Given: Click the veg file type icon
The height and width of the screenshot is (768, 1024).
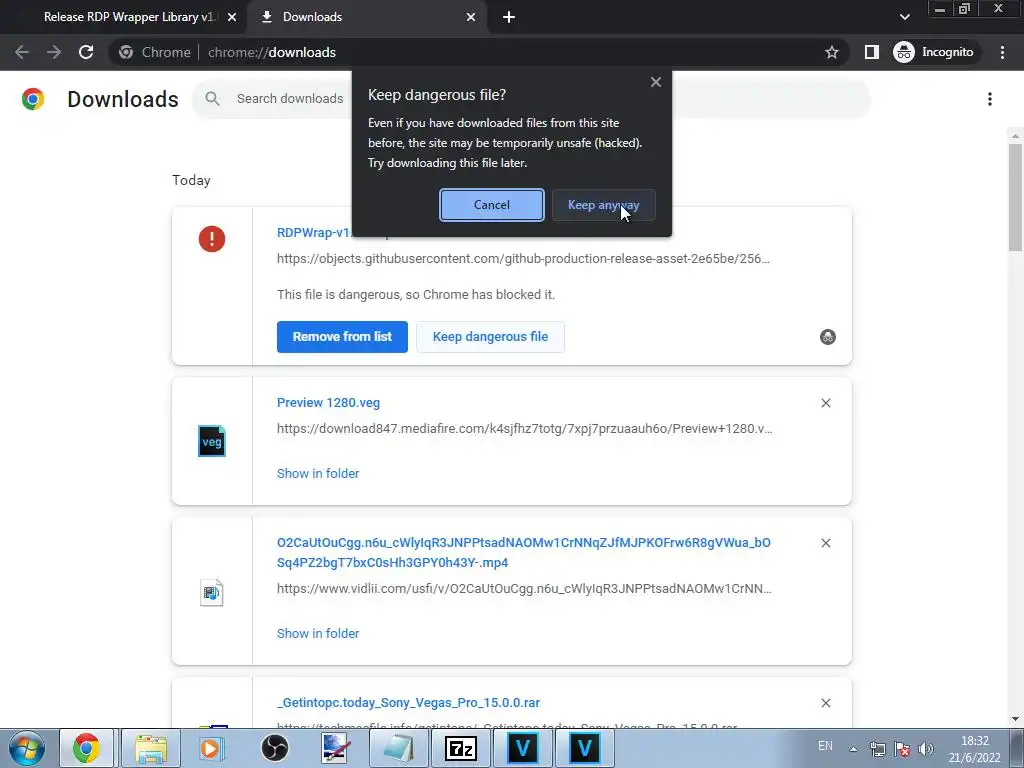Looking at the screenshot, I should click(x=212, y=441).
